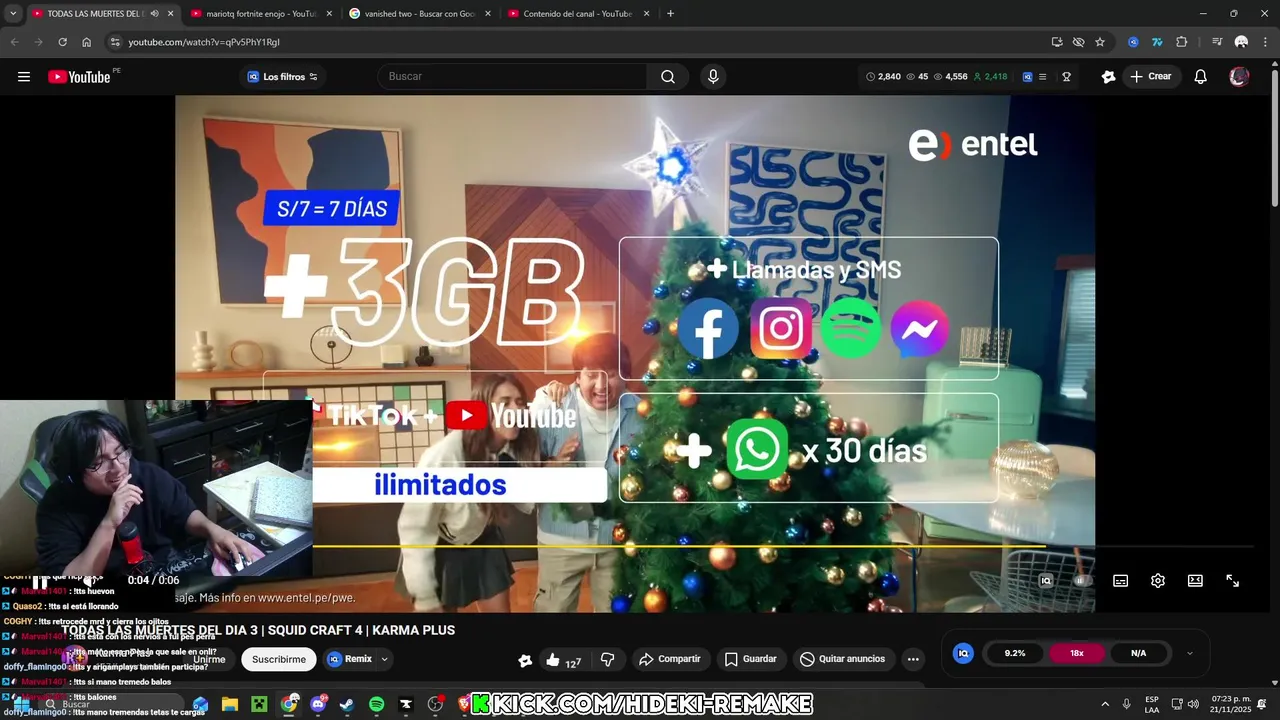Click the vidIQ logo in the stats bar
1280x720 pixels.
click(x=1027, y=77)
